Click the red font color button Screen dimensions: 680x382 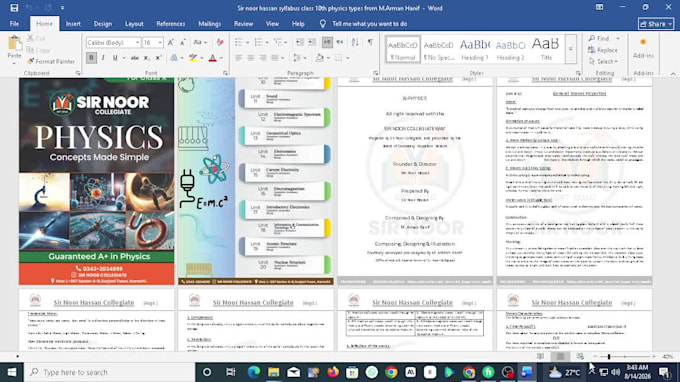212,58
